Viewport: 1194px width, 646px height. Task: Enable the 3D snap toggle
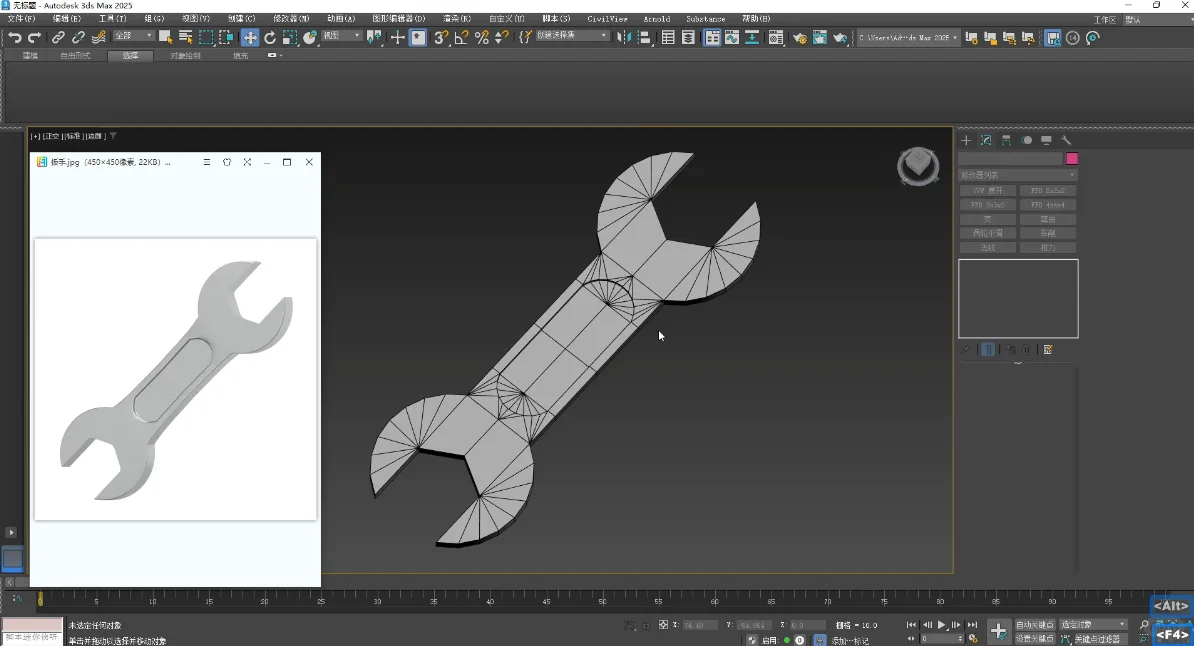(442, 38)
